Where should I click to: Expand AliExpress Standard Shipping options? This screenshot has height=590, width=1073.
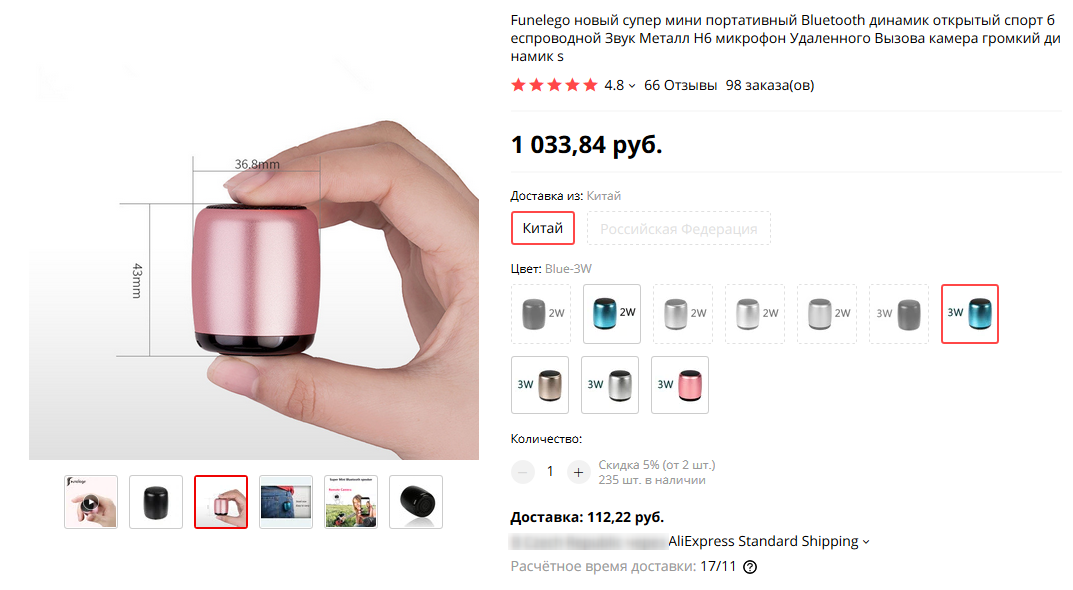click(866, 542)
